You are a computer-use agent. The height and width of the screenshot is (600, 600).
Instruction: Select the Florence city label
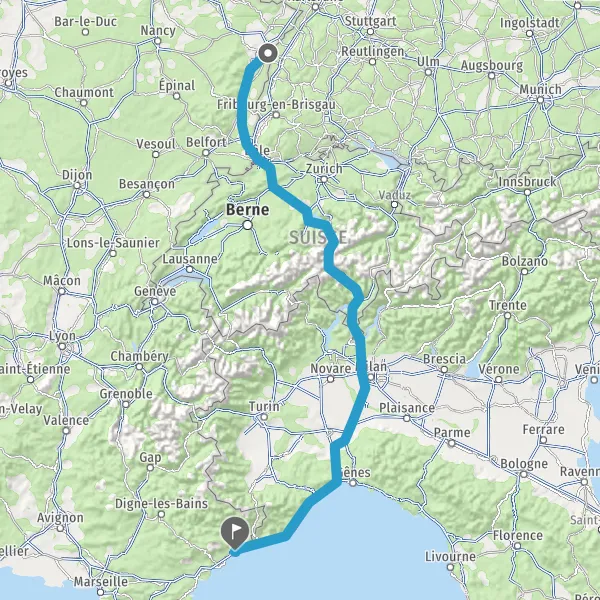tap(518, 535)
